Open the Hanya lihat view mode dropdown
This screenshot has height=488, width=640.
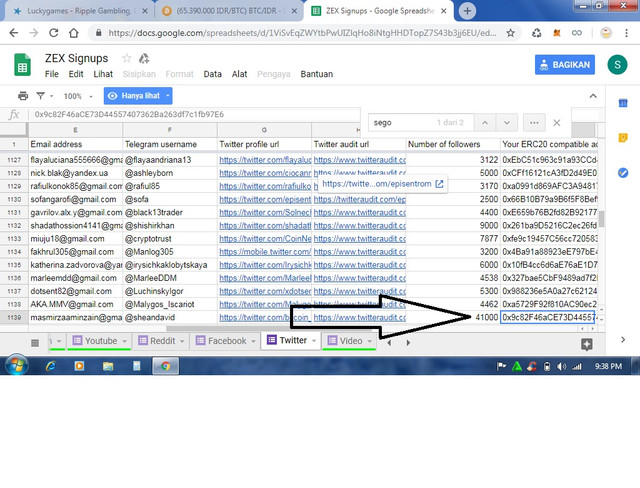pyautogui.click(x=138, y=96)
